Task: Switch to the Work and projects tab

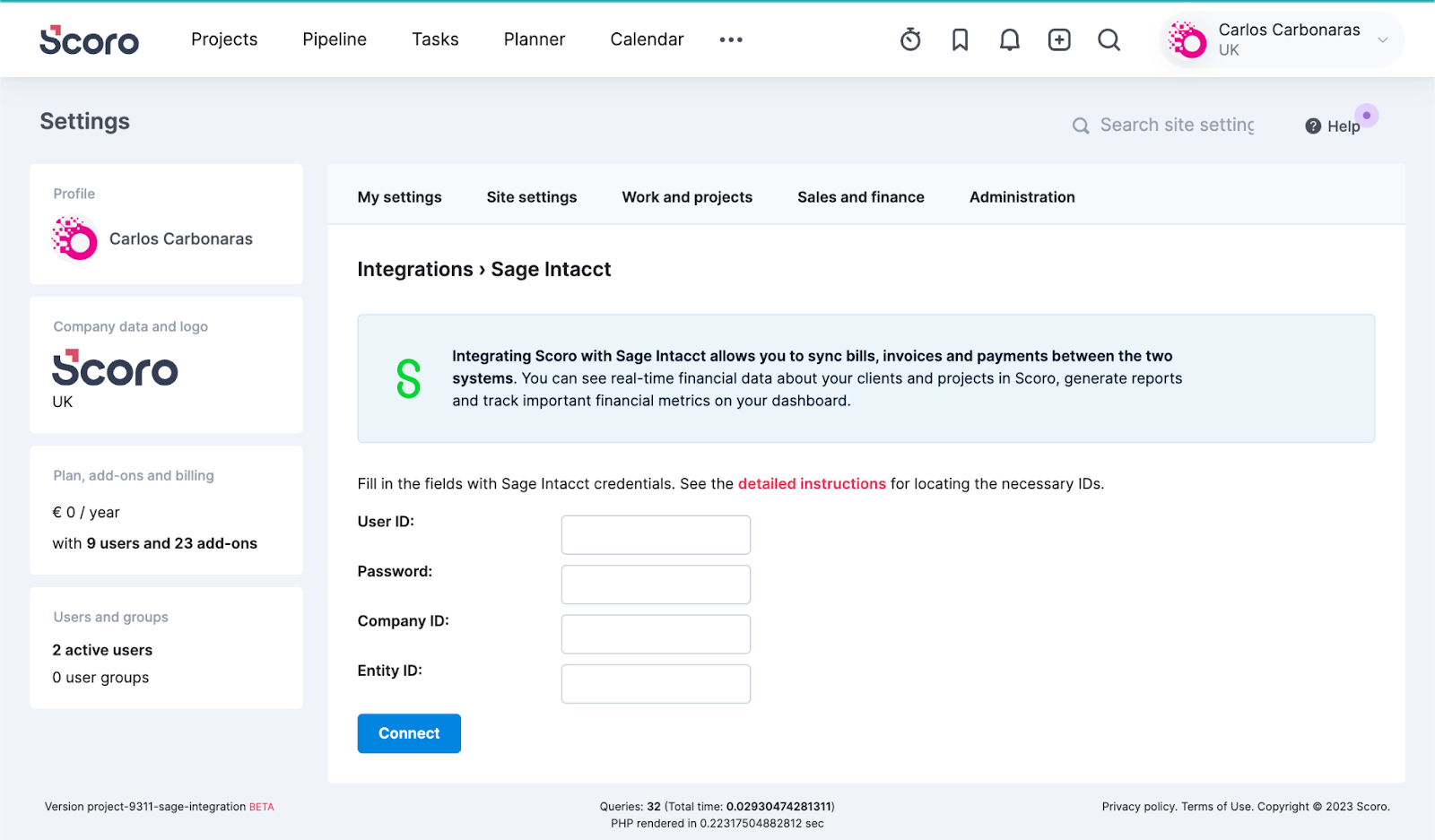Action: point(687,197)
